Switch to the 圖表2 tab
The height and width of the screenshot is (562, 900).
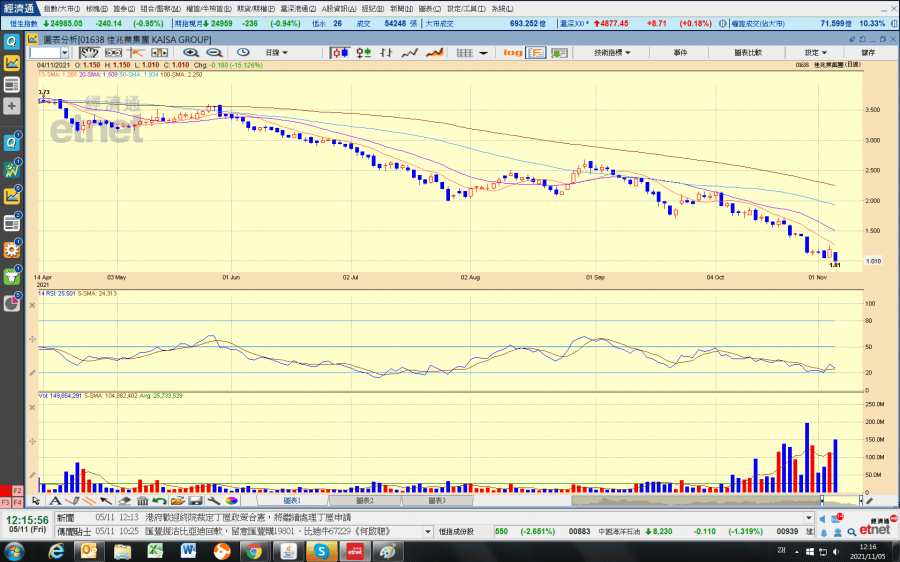point(364,500)
